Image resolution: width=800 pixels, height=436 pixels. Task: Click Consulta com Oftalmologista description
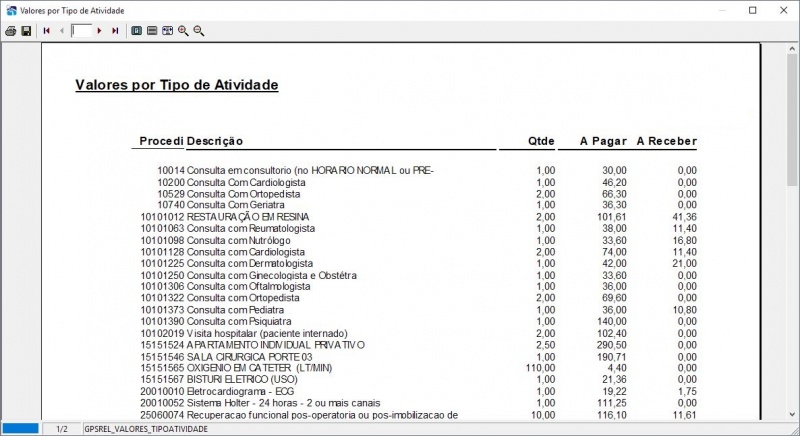248,287
